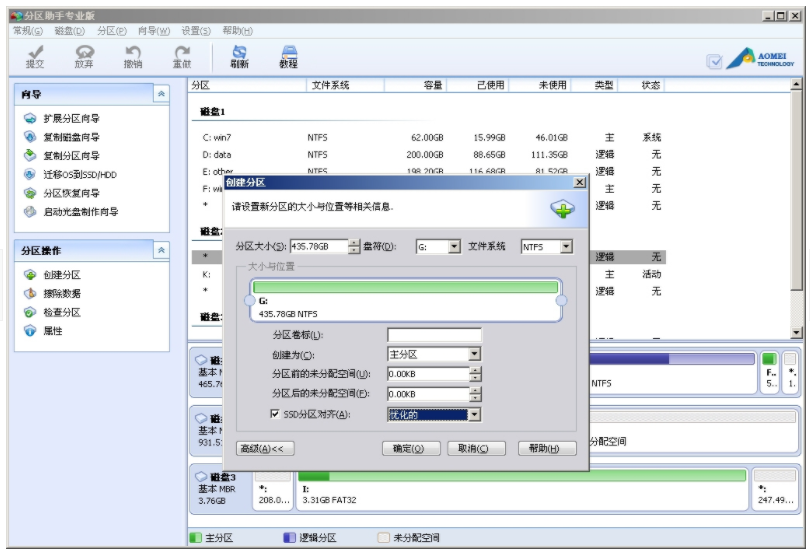The width and height of the screenshot is (810, 554).
Task: Click the 取消(C) button
Action: coord(476,448)
